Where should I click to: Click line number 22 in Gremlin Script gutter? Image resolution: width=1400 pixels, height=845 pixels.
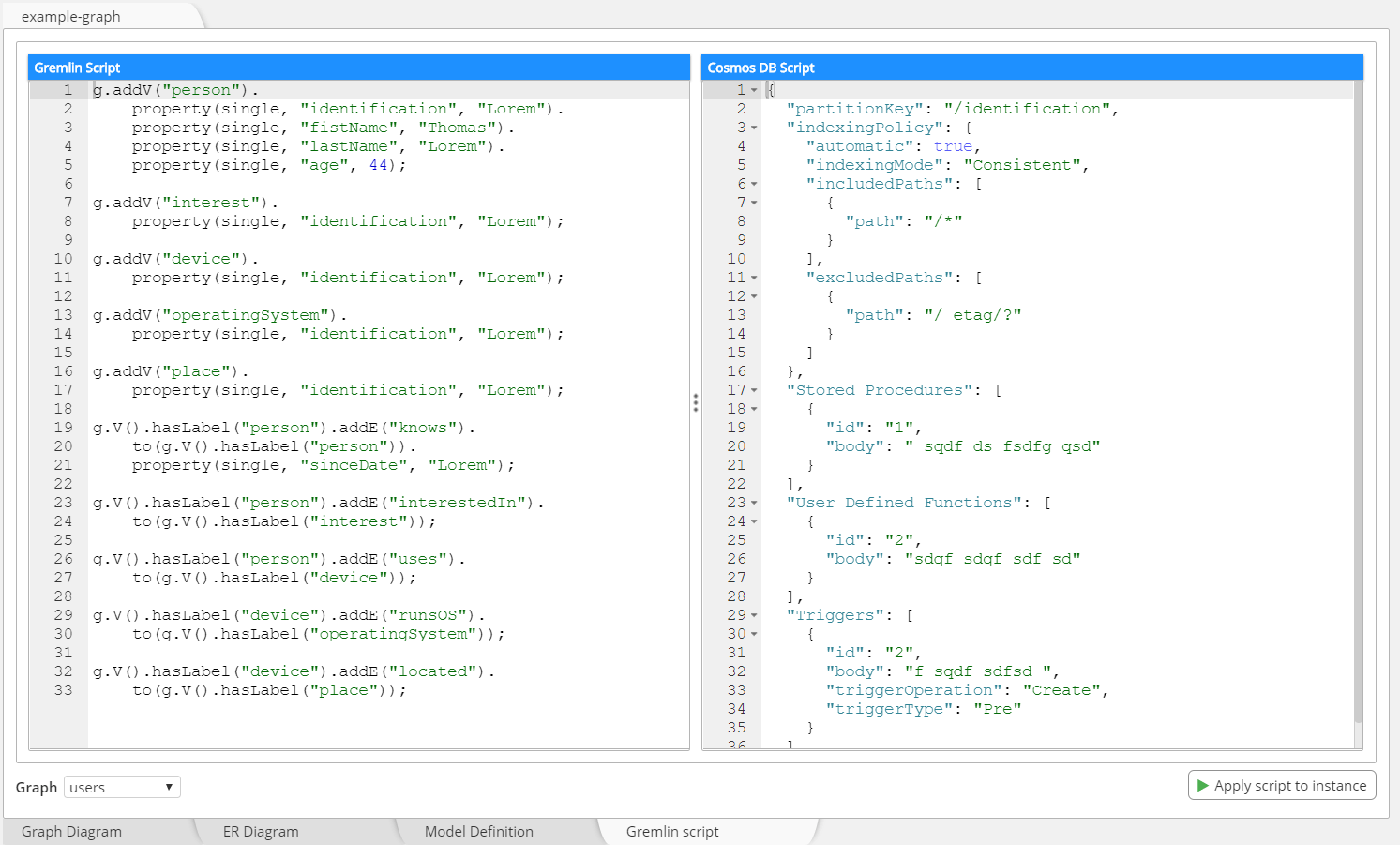click(x=63, y=484)
